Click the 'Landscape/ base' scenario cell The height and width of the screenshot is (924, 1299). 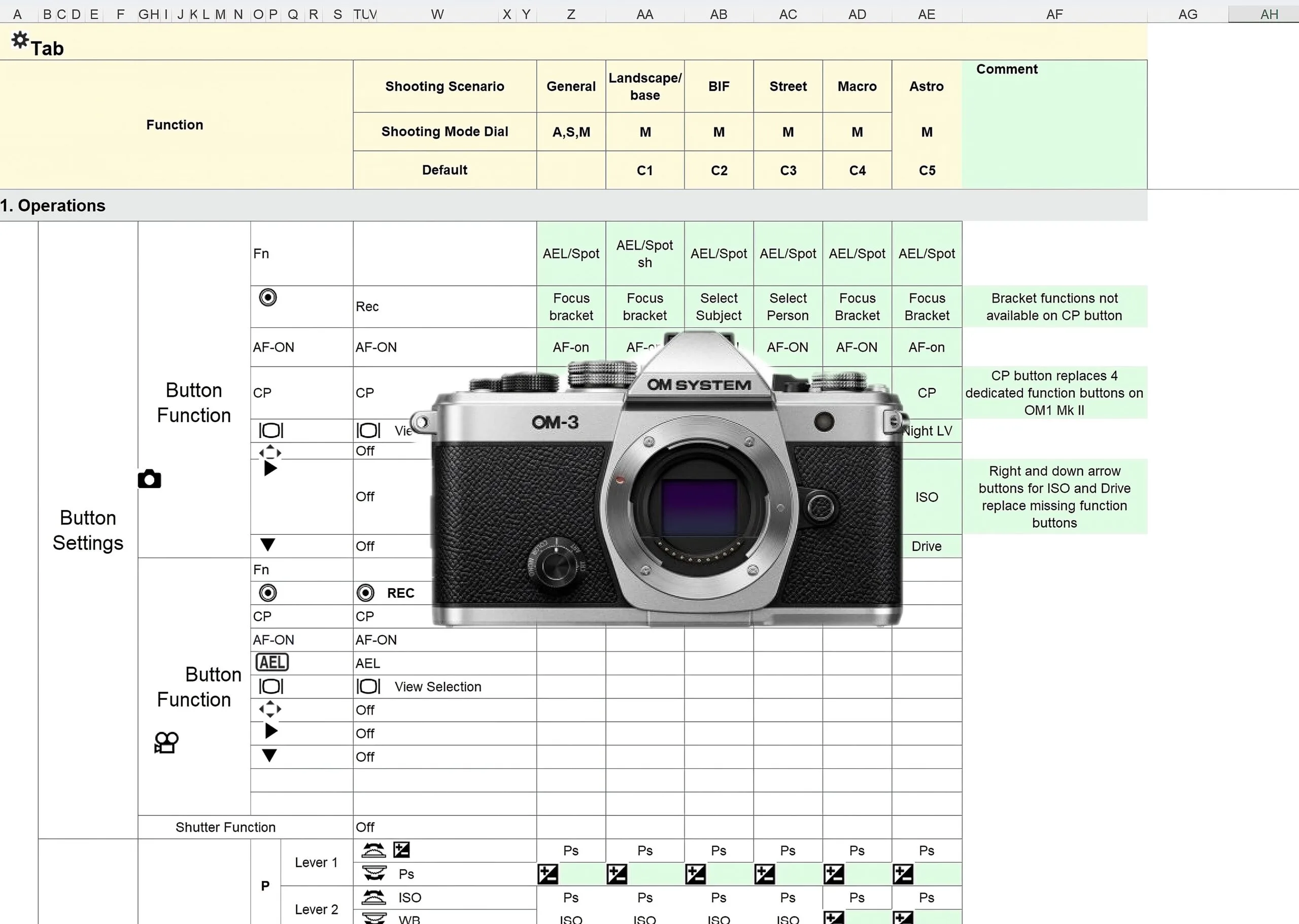(x=645, y=86)
